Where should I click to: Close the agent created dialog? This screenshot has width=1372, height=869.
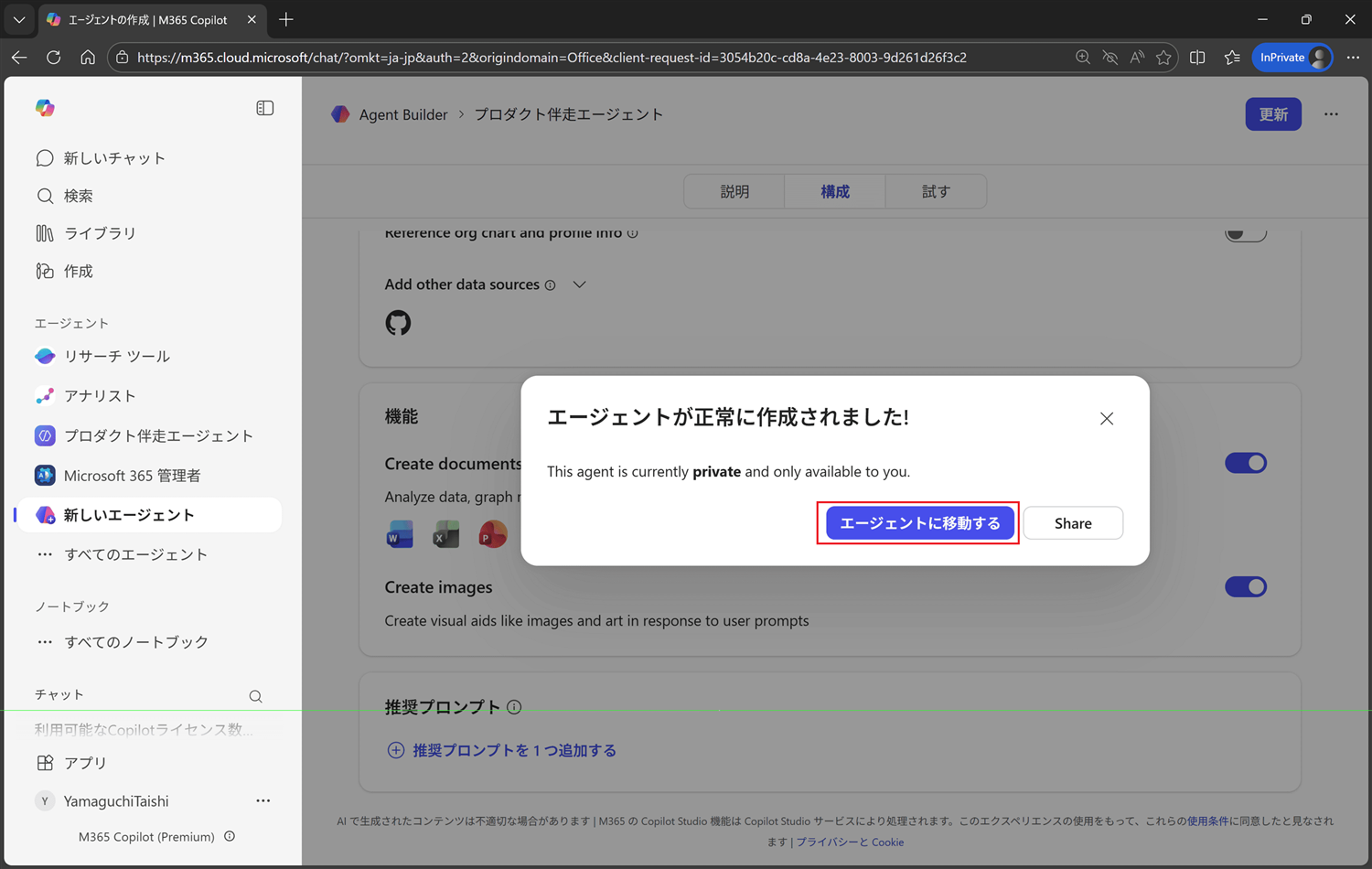(1107, 418)
